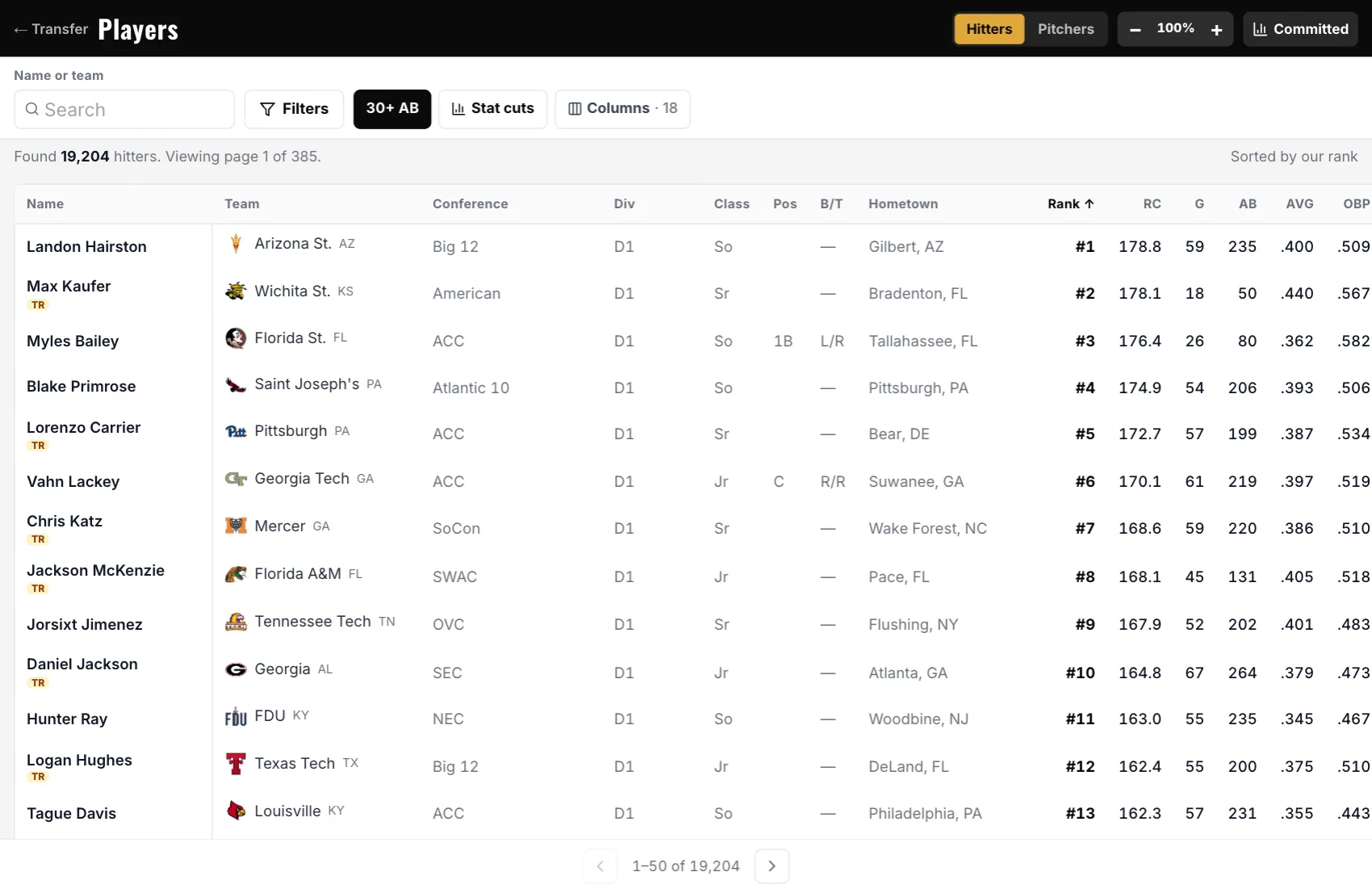The height and width of the screenshot is (893, 1372).
Task: Click the Georgia G logo
Action: pyautogui.click(x=236, y=669)
